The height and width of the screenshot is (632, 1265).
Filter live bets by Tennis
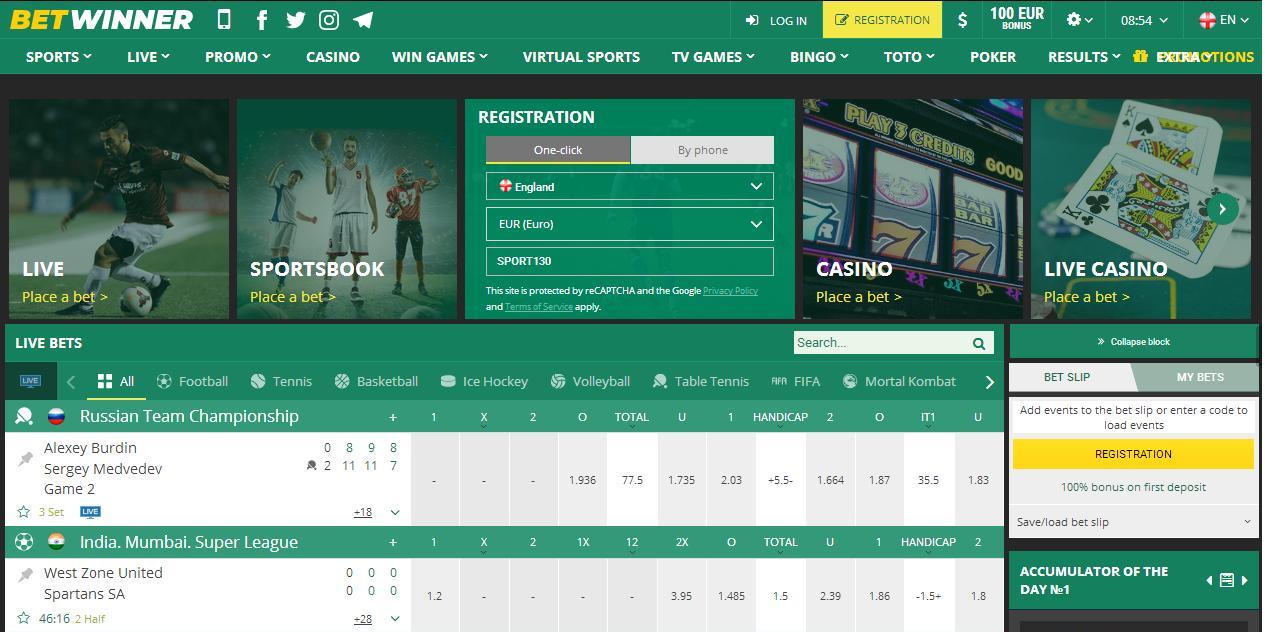281,381
